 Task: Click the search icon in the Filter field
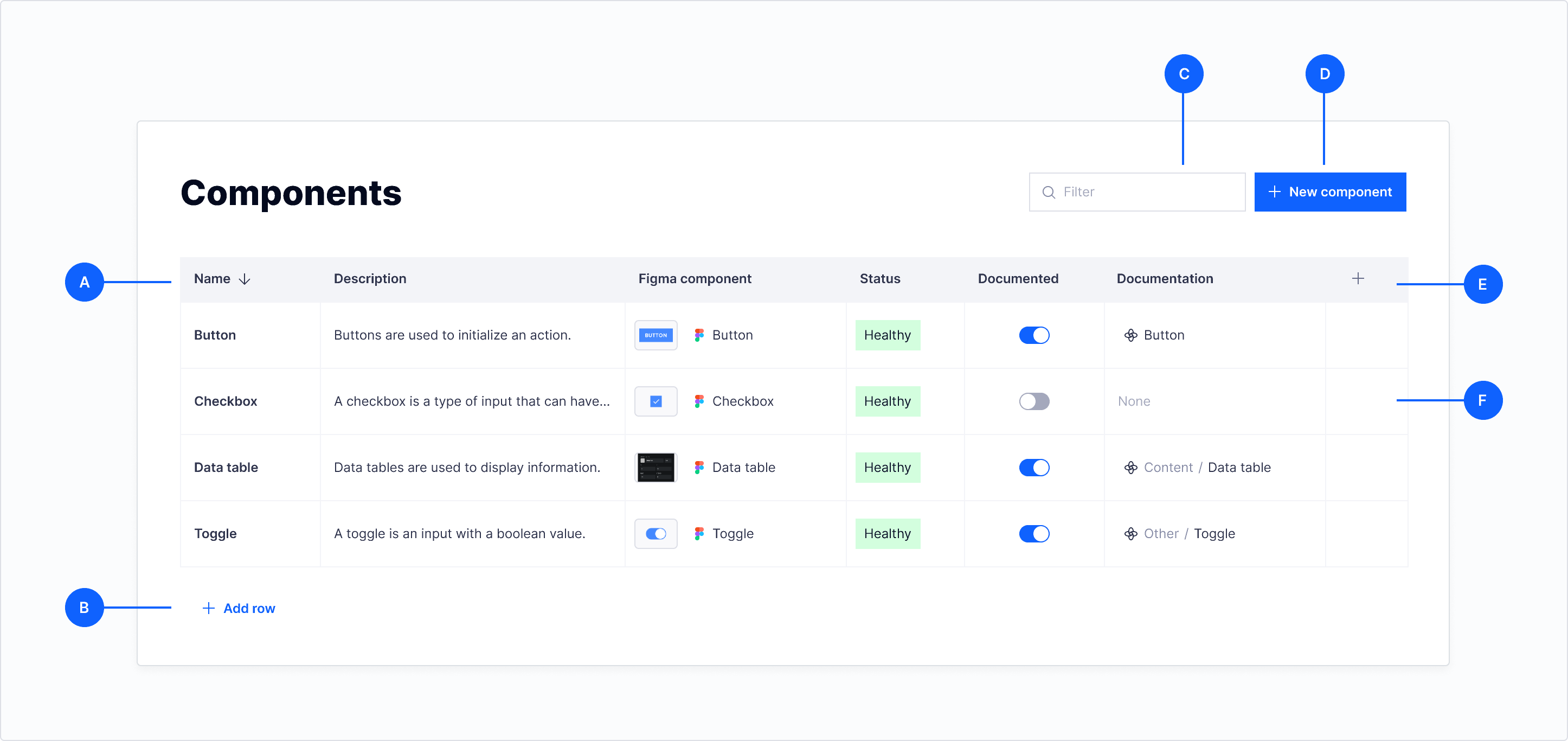point(1048,193)
